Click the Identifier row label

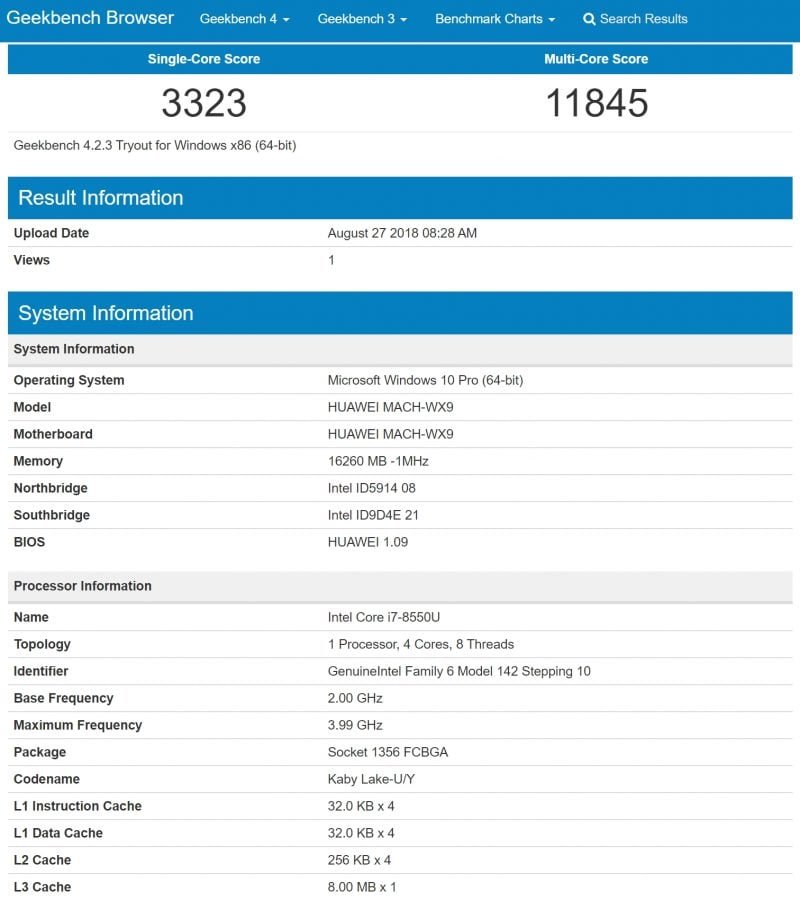(41, 671)
